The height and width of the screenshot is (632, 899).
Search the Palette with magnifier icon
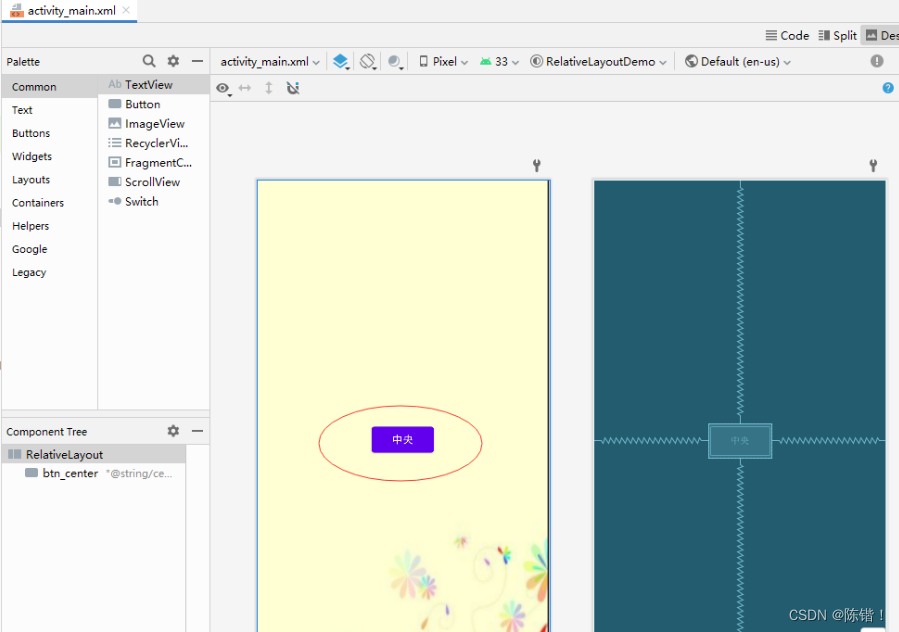coord(148,61)
